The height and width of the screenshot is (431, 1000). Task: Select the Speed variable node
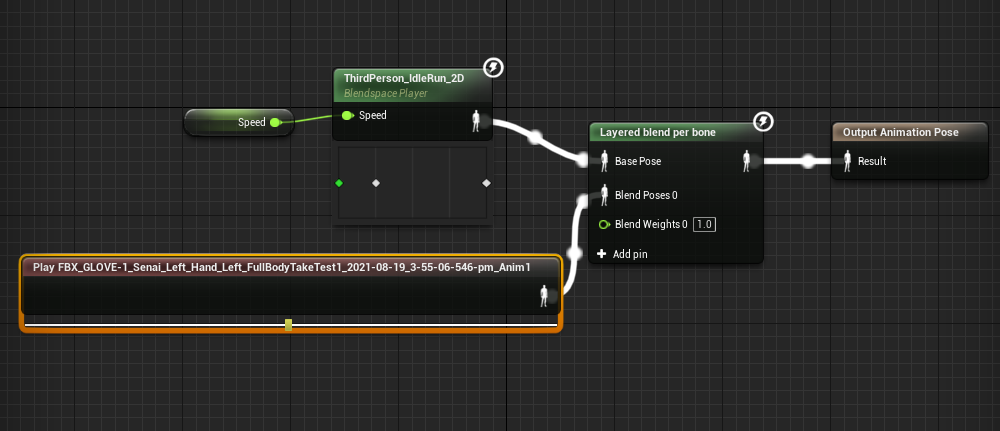239,122
